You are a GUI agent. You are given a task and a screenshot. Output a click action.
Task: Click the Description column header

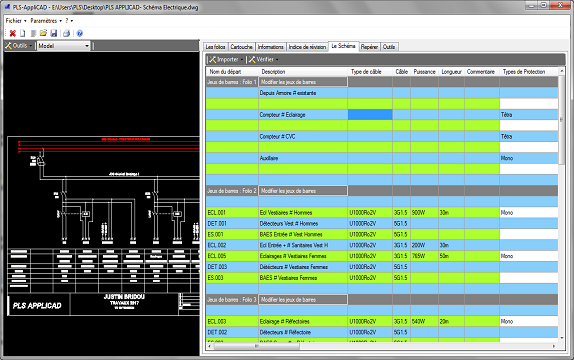point(303,72)
